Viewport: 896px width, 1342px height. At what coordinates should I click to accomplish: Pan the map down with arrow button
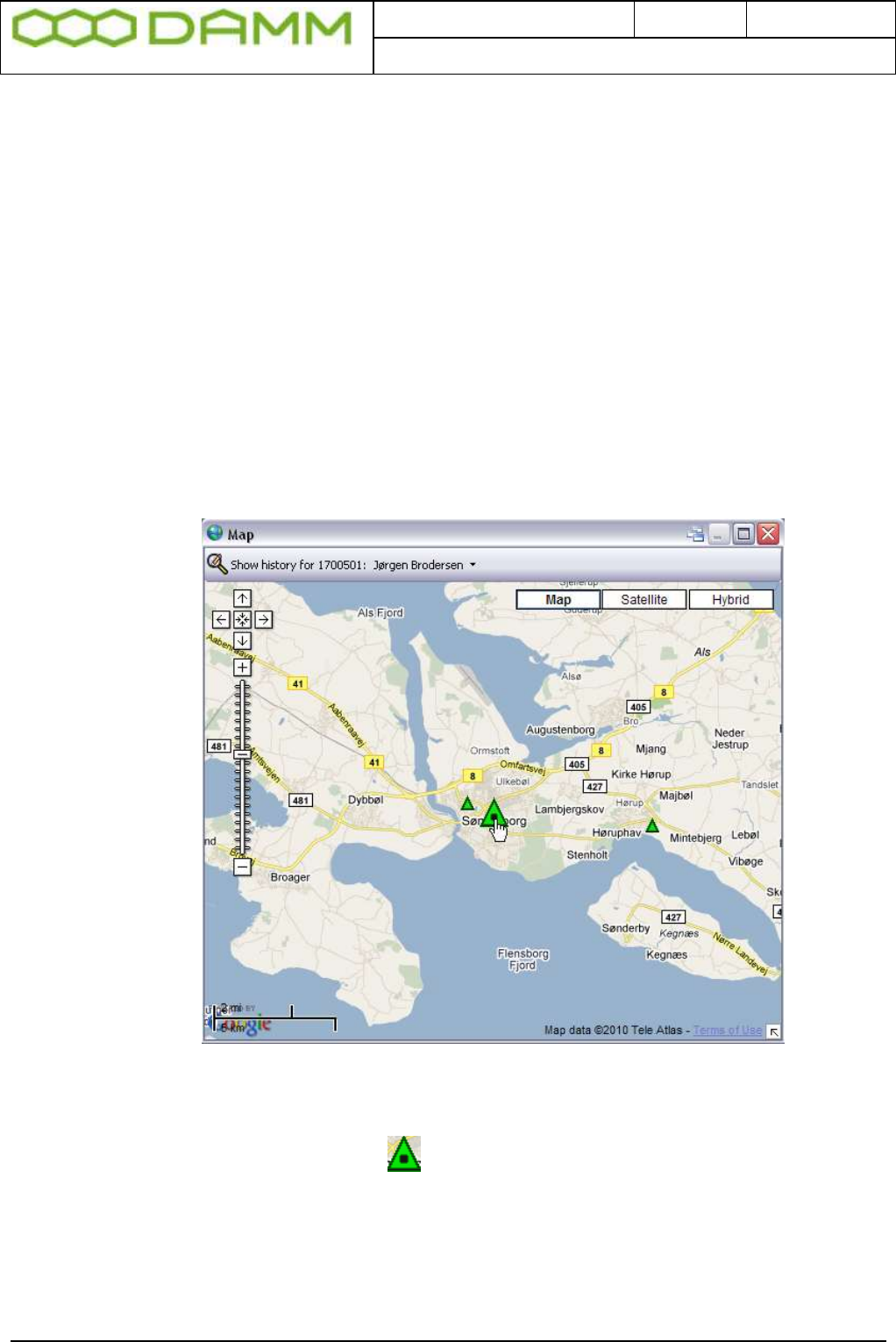pyautogui.click(x=242, y=641)
